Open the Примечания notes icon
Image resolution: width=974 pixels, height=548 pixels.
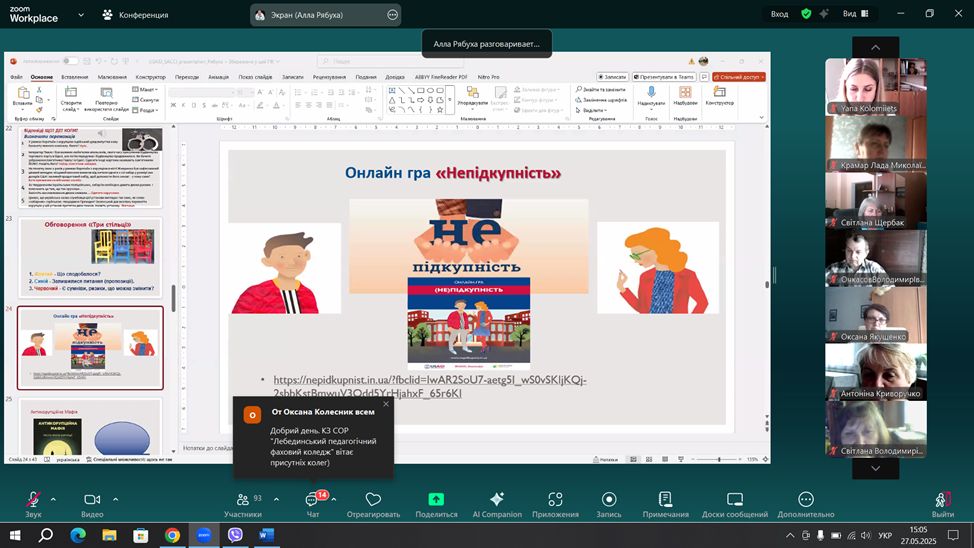665,500
